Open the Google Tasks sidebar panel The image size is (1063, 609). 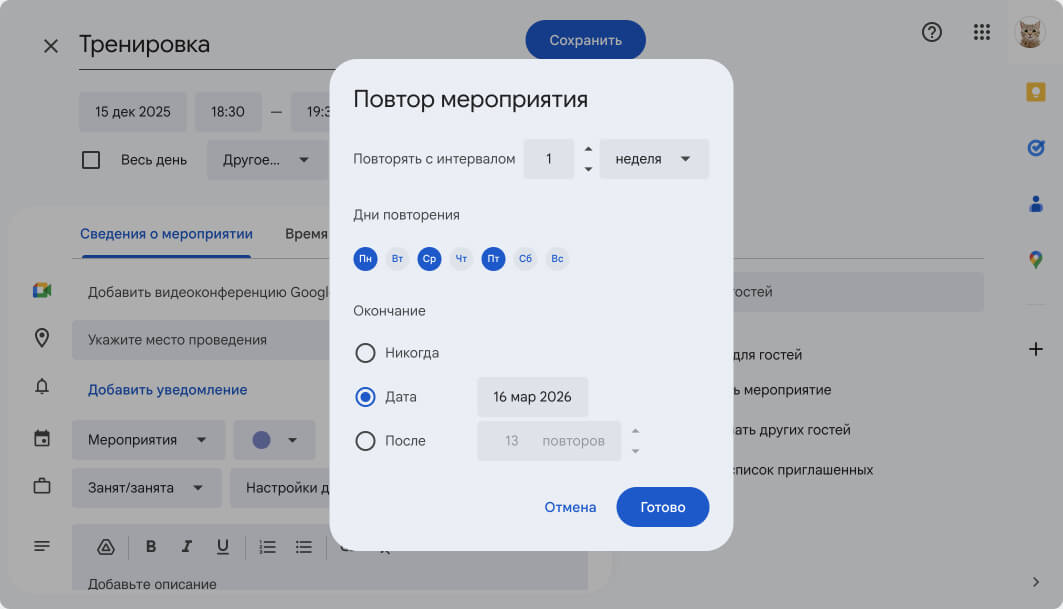1036,148
